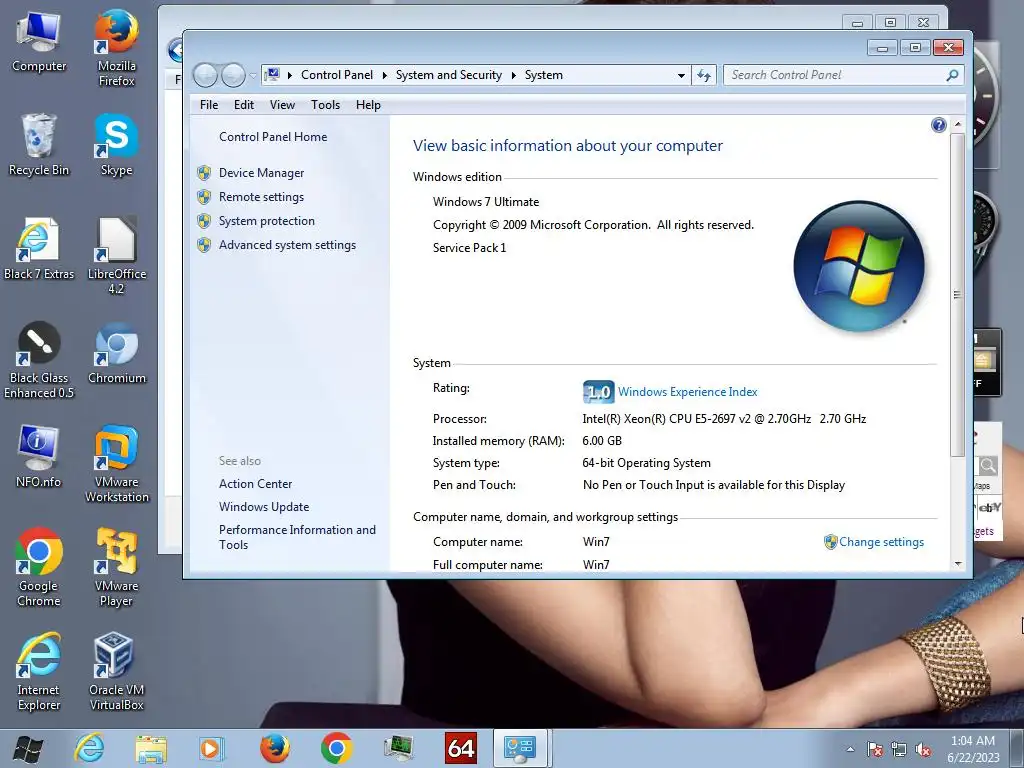Open Action Center under See also
Viewport: 1024px width, 768px height.
click(x=255, y=484)
